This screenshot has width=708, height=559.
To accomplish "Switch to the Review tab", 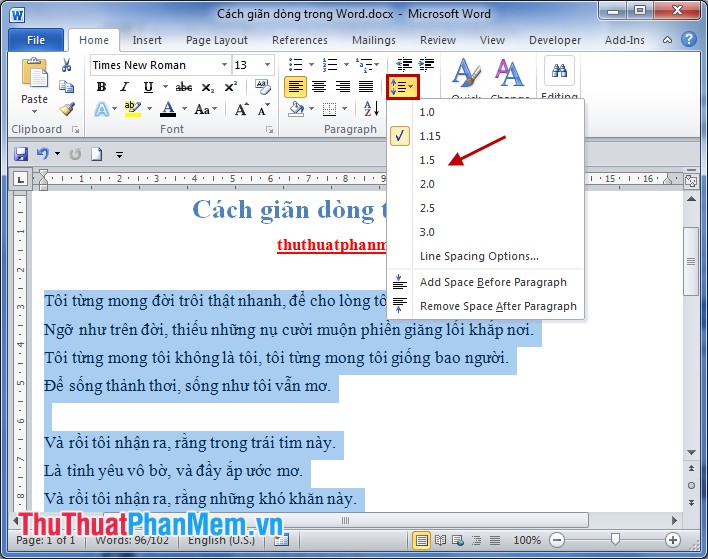I will pyautogui.click(x=438, y=40).
